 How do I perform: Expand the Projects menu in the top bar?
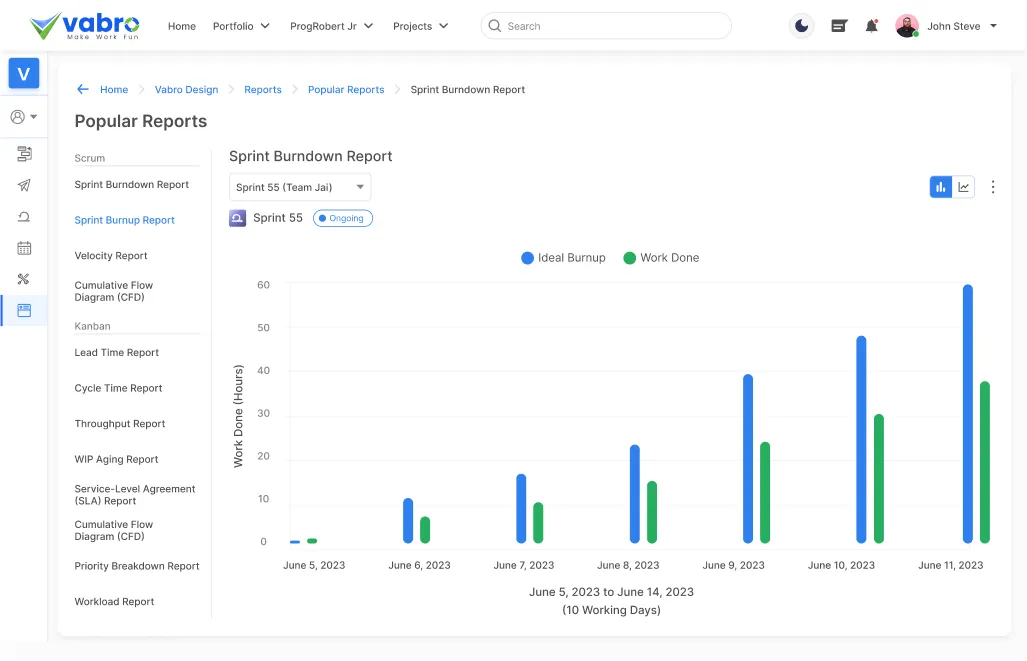(x=420, y=26)
